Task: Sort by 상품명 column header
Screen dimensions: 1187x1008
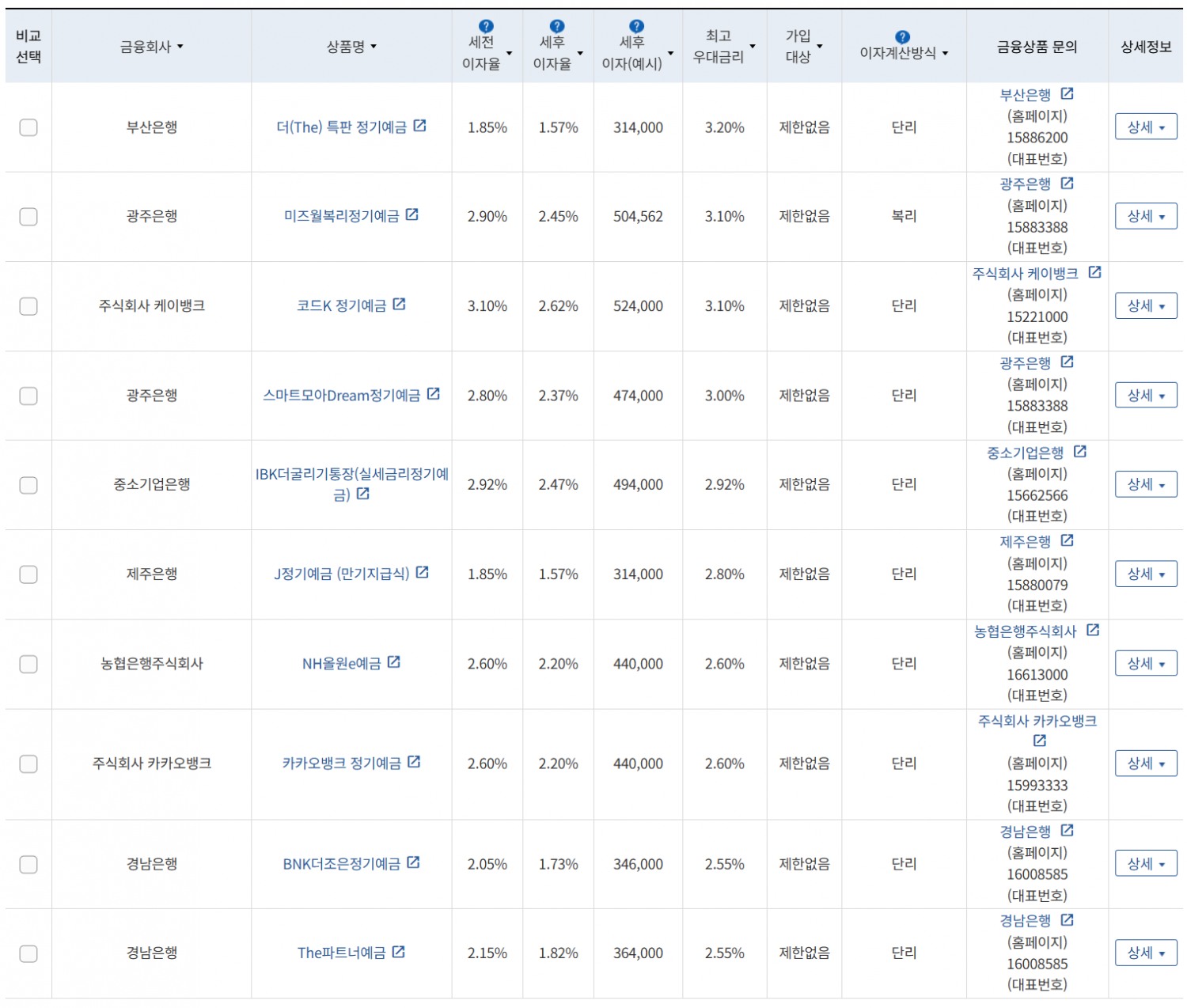Action: [x=351, y=47]
